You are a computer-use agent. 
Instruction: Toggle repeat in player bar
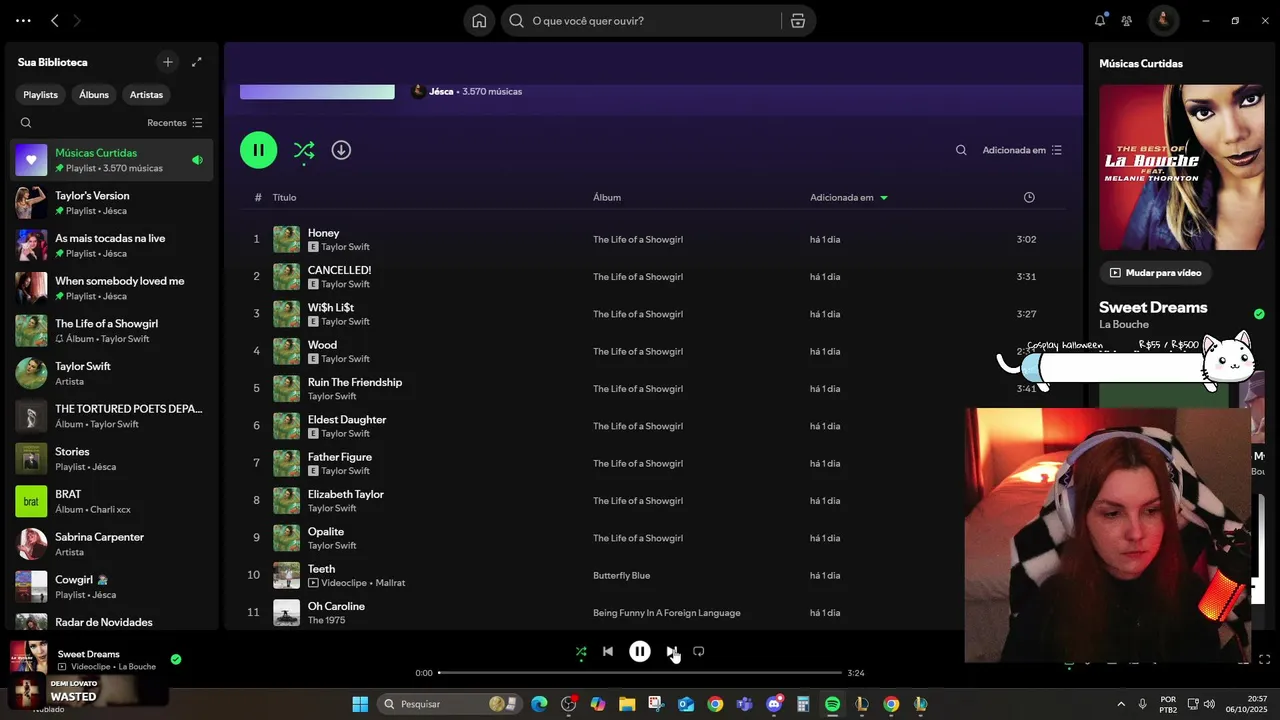point(699,652)
